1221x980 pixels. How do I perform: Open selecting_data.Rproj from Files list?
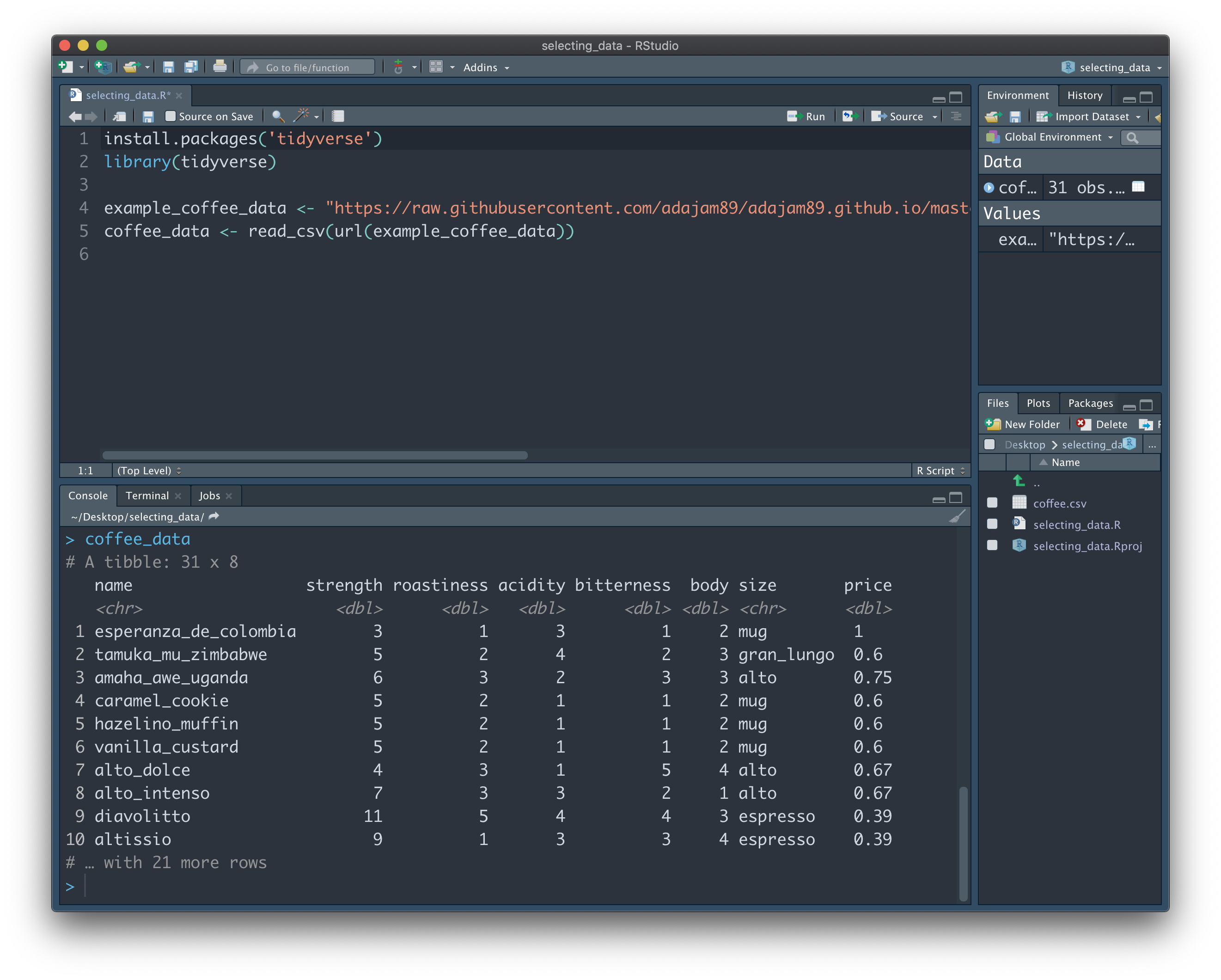[x=1087, y=546]
